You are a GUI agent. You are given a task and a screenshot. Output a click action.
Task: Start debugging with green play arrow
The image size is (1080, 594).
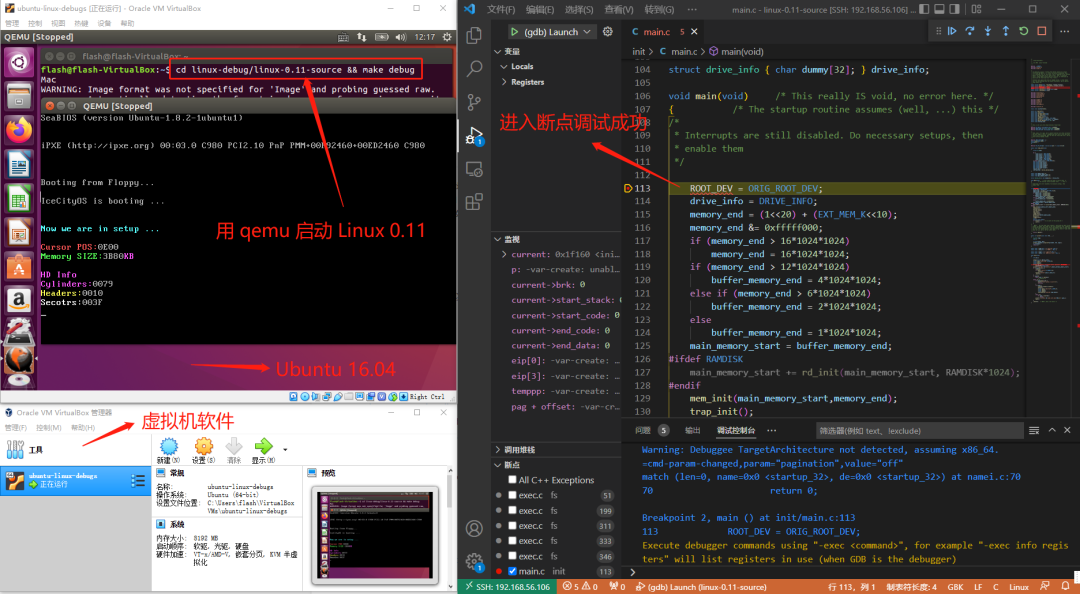[x=514, y=32]
